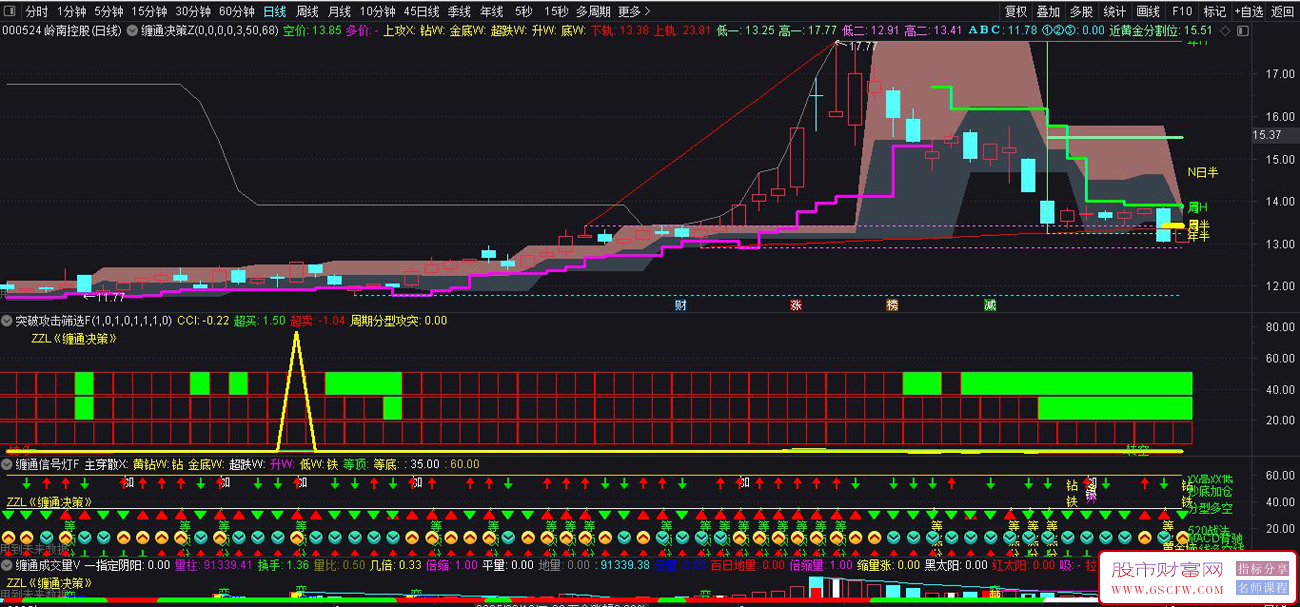Click the 榜 marker below the chart

point(891,305)
